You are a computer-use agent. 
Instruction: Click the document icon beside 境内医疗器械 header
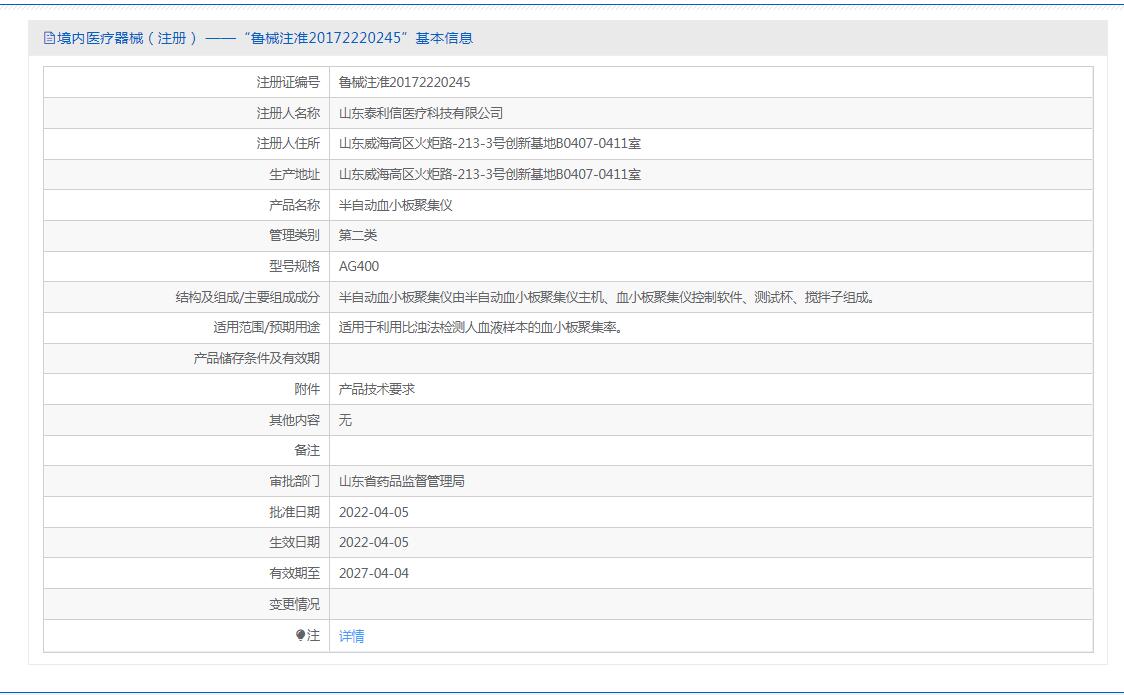click(x=49, y=38)
